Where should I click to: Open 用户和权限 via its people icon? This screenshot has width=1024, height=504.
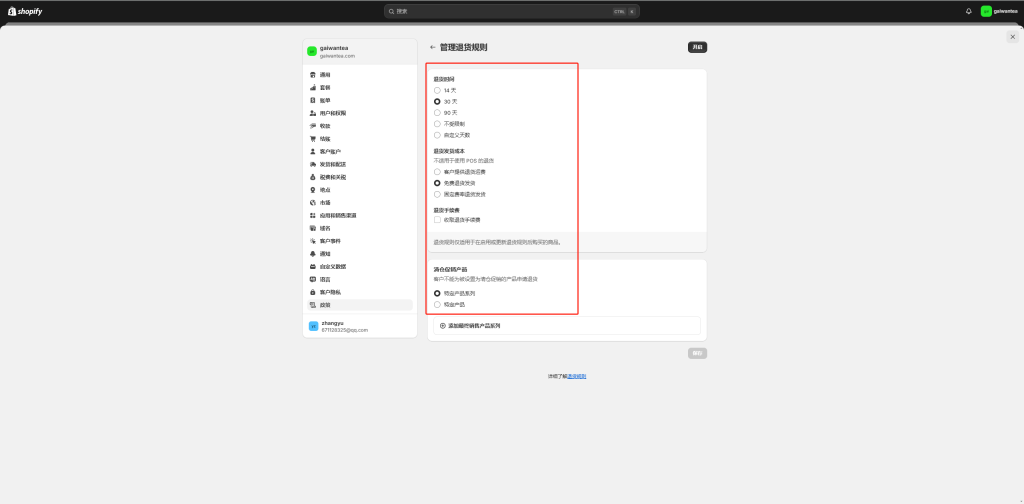click(x=313, y=113)
